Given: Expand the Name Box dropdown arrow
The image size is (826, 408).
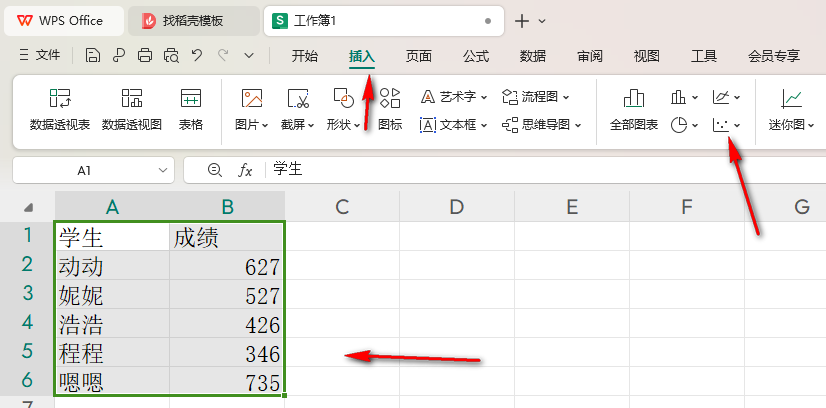Looking at the screenshot, I should 162,170.
